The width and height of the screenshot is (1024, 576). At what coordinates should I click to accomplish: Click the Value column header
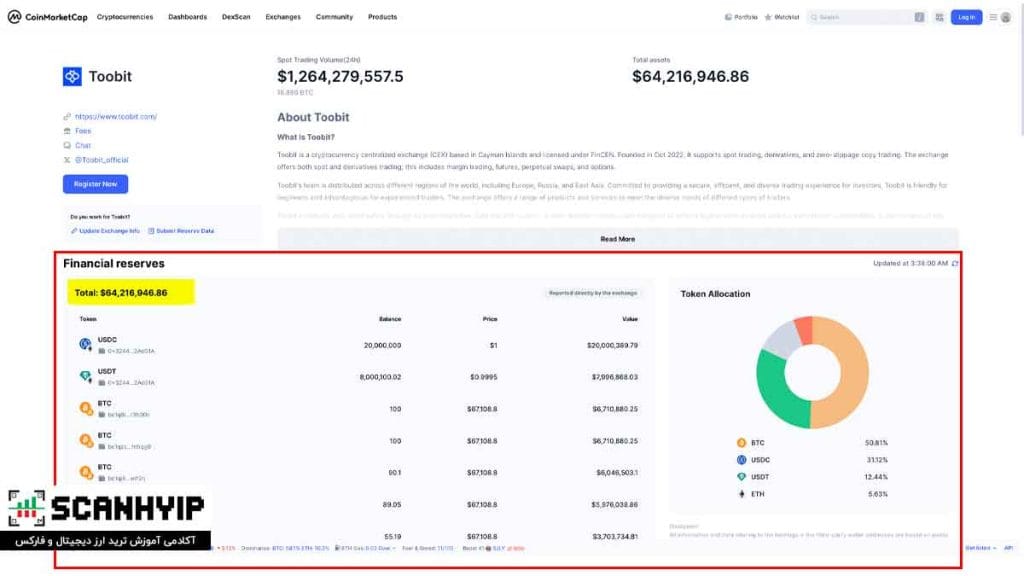[x=630, y=319]
